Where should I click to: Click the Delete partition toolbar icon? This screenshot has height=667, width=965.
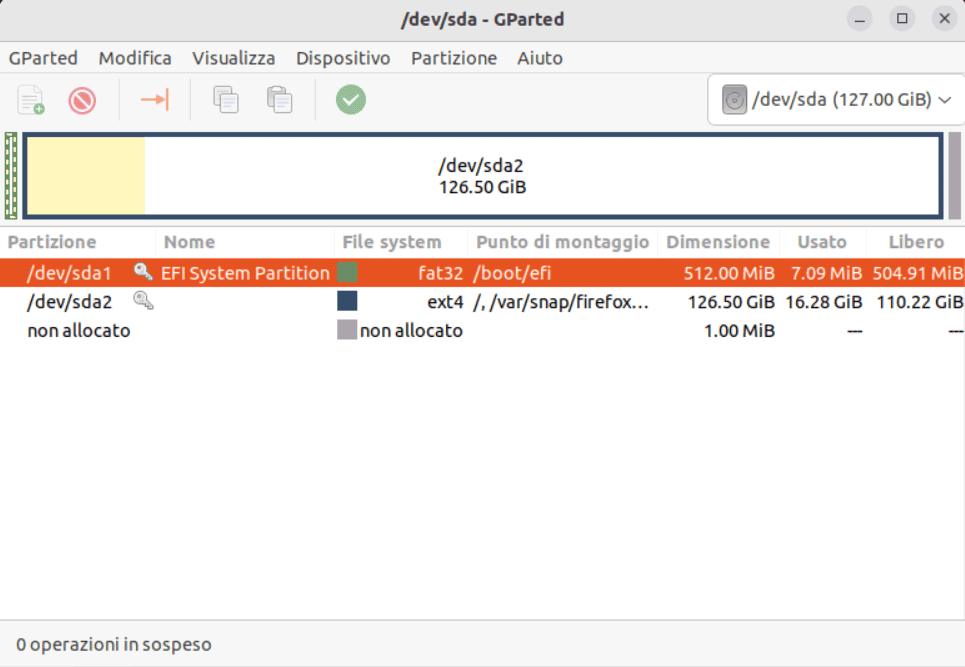tap(82, 100)
